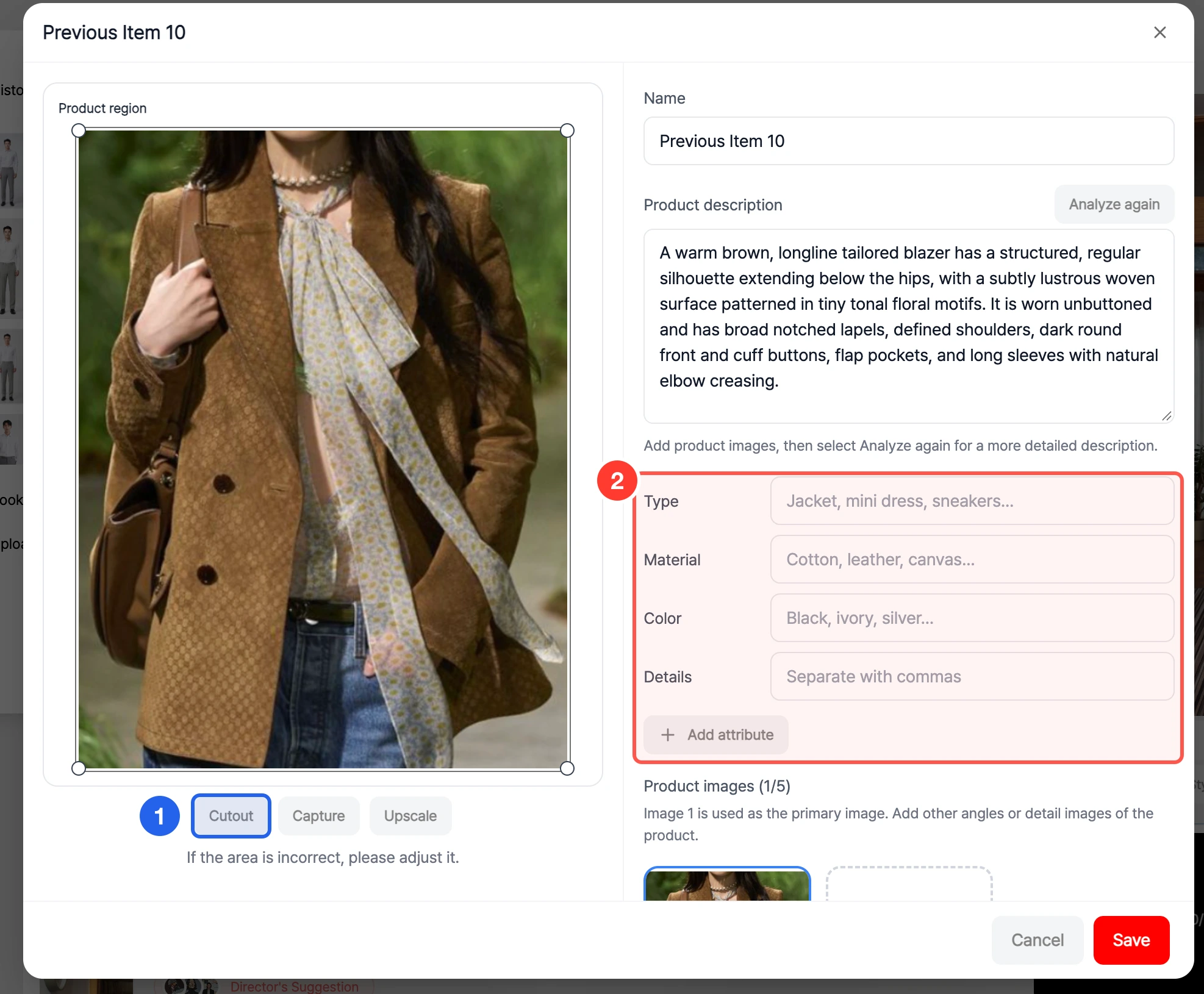Click the plus icon in Add attribute
The image size is (1204, 994).
point(668,735)
